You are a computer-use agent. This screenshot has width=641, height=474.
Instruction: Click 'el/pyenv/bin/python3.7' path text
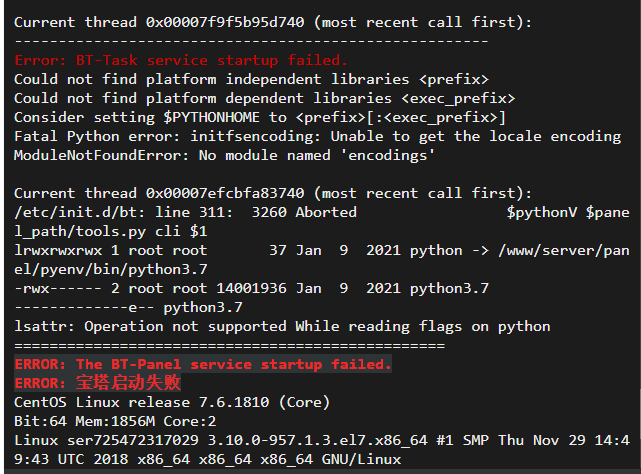(x=110, y=270)
